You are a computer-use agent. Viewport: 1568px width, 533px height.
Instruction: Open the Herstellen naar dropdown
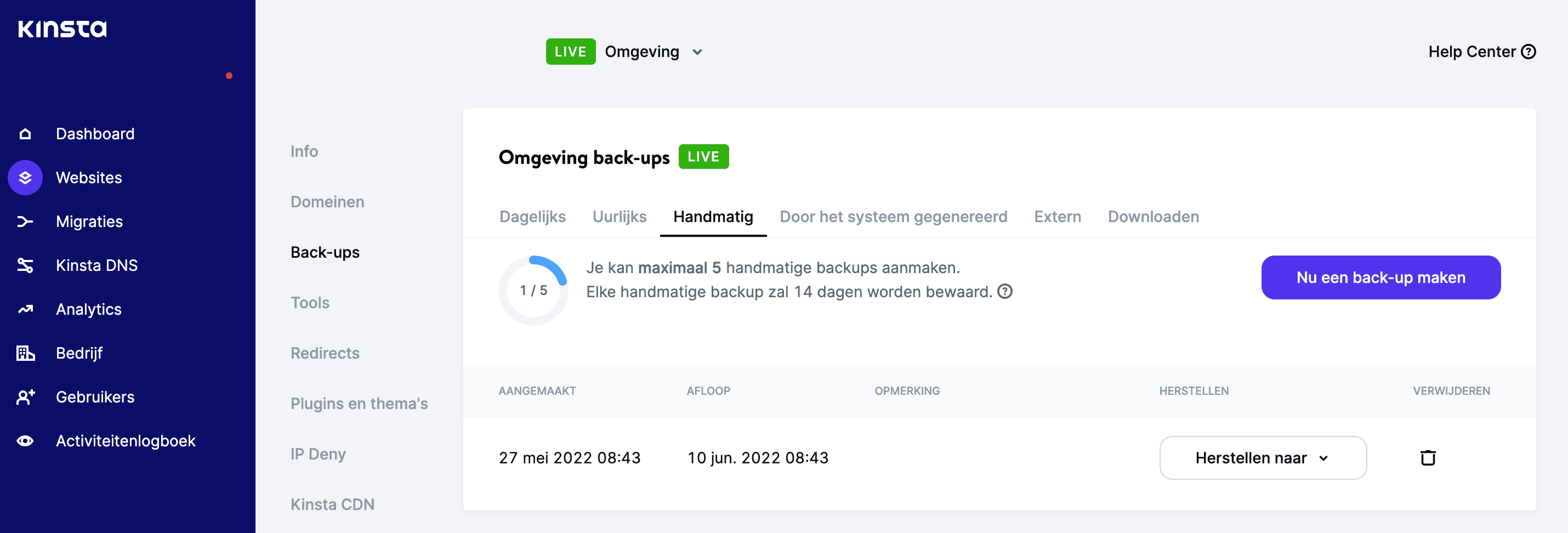point(1263,457)
